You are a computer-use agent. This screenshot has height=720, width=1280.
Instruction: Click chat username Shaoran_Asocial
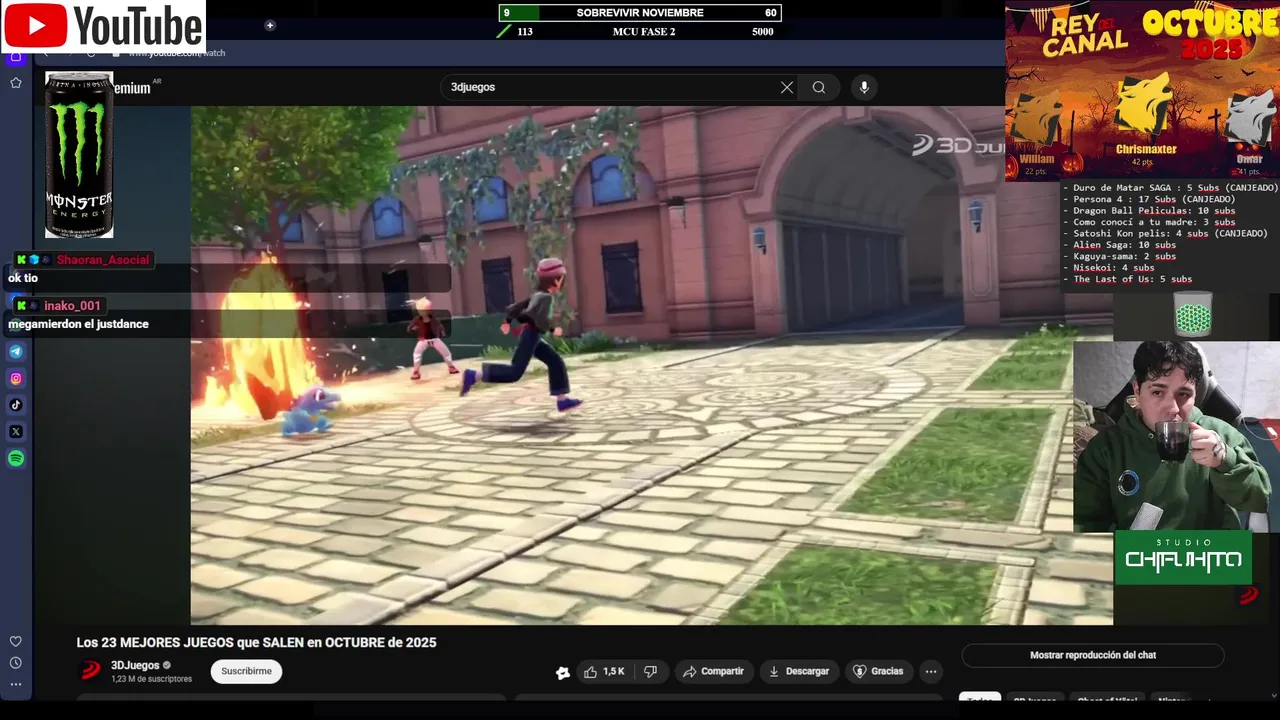(x=103, y=260)
